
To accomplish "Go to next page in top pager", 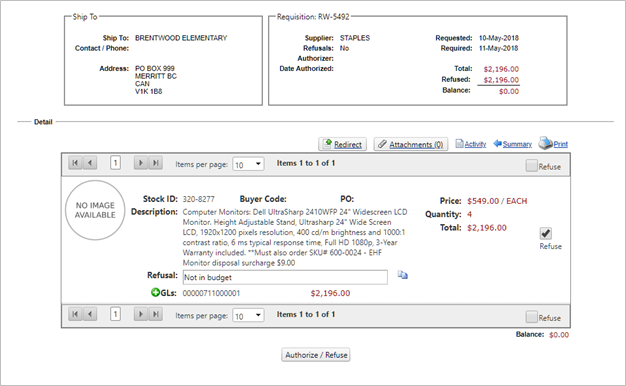I will click(141, 163).
